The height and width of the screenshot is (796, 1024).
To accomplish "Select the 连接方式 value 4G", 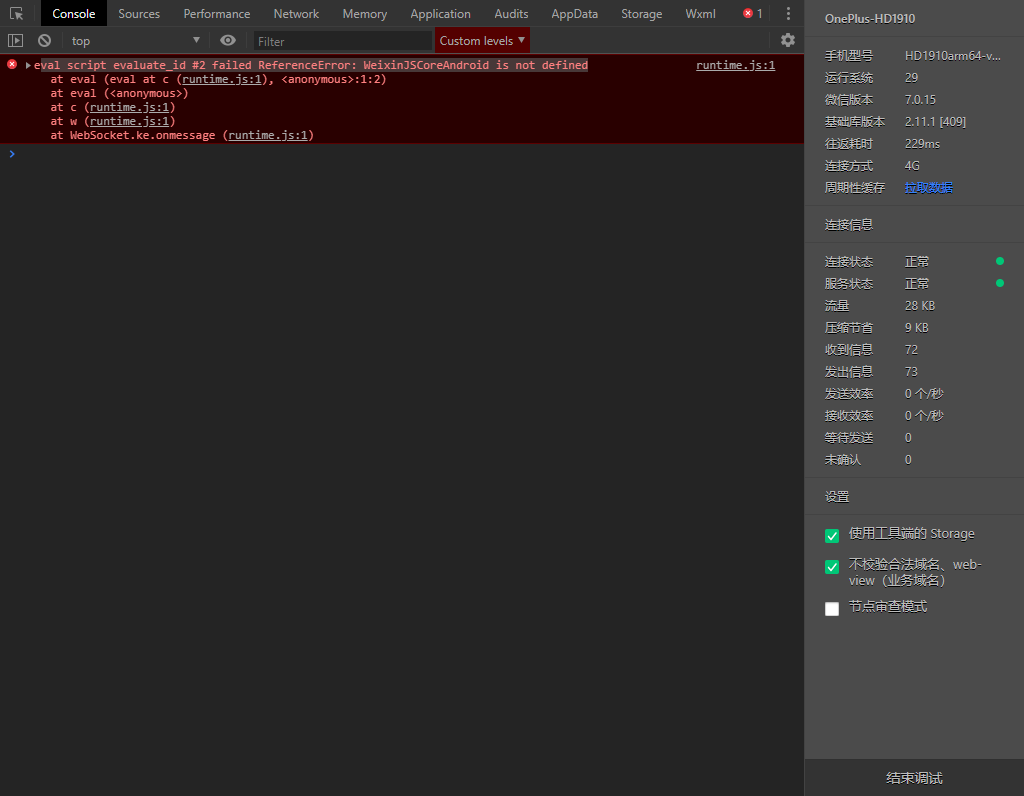I will point(912,166).
